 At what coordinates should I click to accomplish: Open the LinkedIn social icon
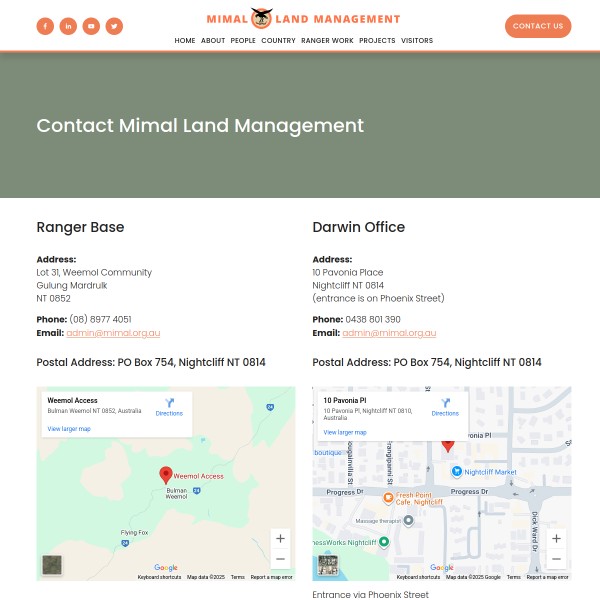click(x=68, y=26)
